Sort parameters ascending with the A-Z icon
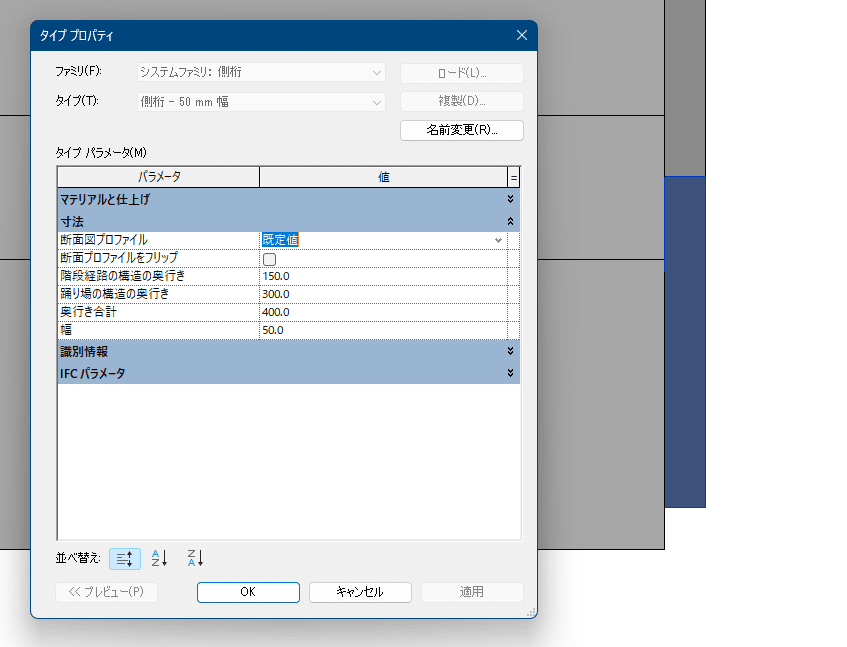Viewport: 847px width, 647px height. [158, 558]
